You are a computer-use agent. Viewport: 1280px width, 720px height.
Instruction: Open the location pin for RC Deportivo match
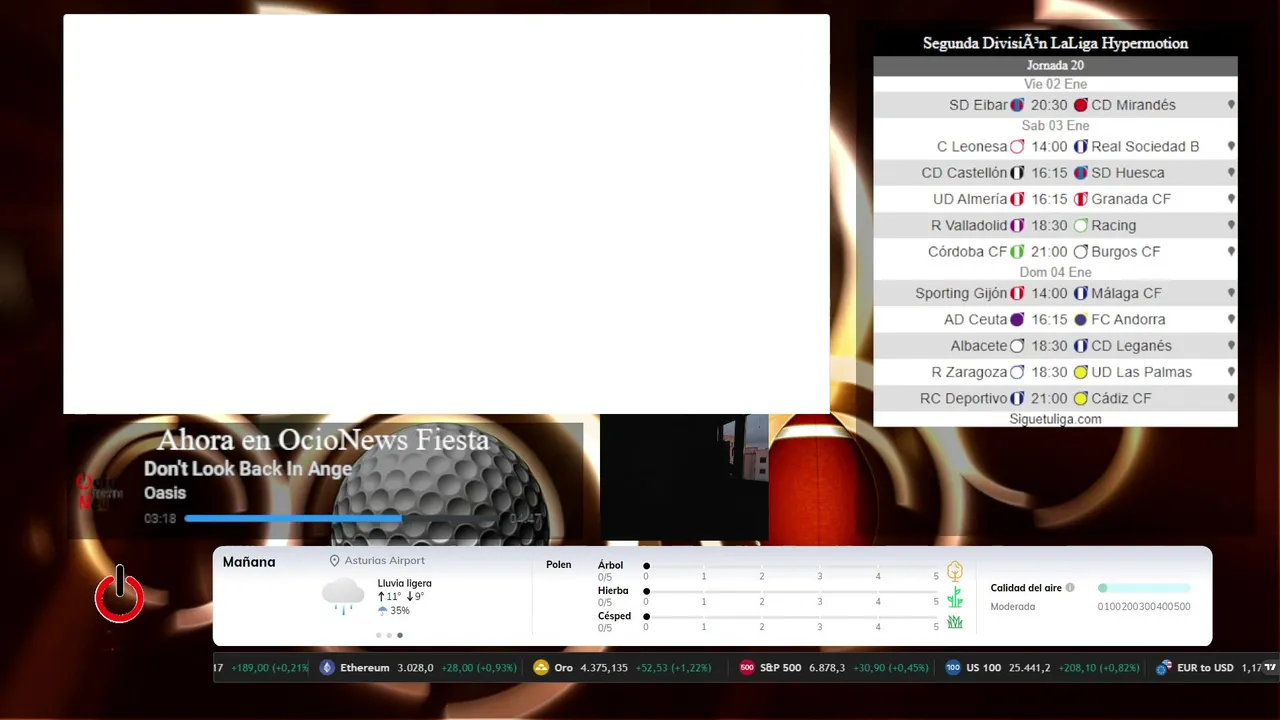pos(1231,398)
